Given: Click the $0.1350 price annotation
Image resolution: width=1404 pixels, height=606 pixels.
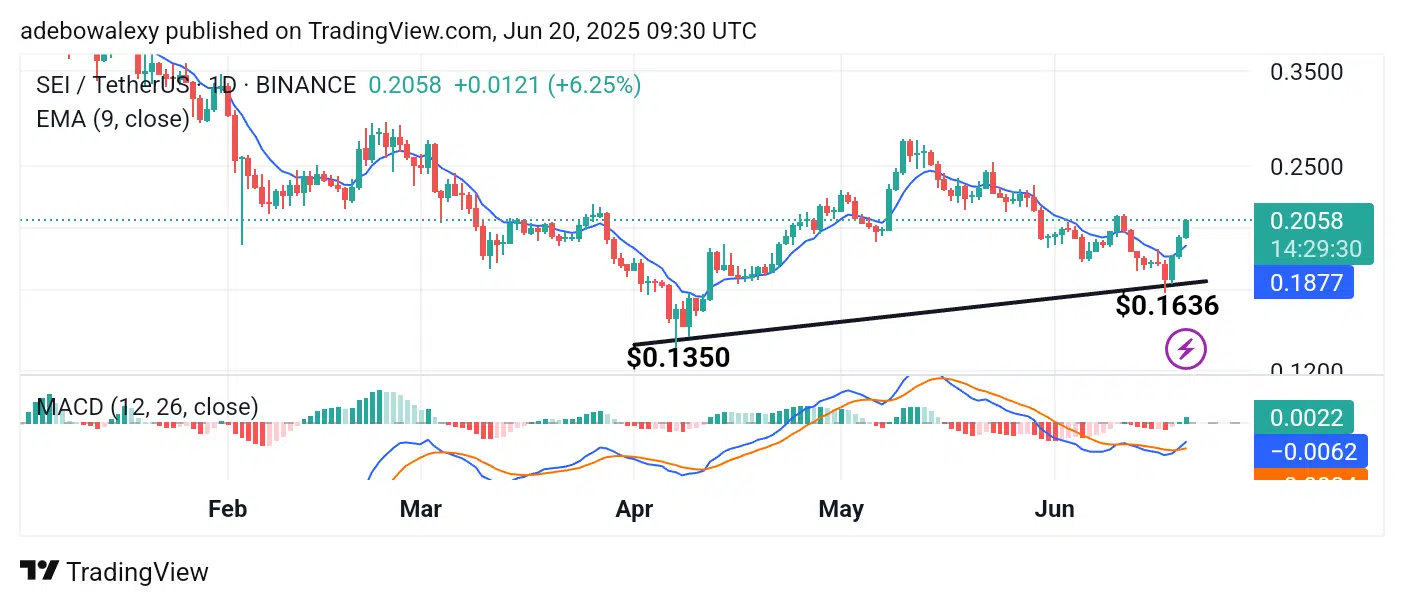Looking at the screenshot, I should [678, 356].
